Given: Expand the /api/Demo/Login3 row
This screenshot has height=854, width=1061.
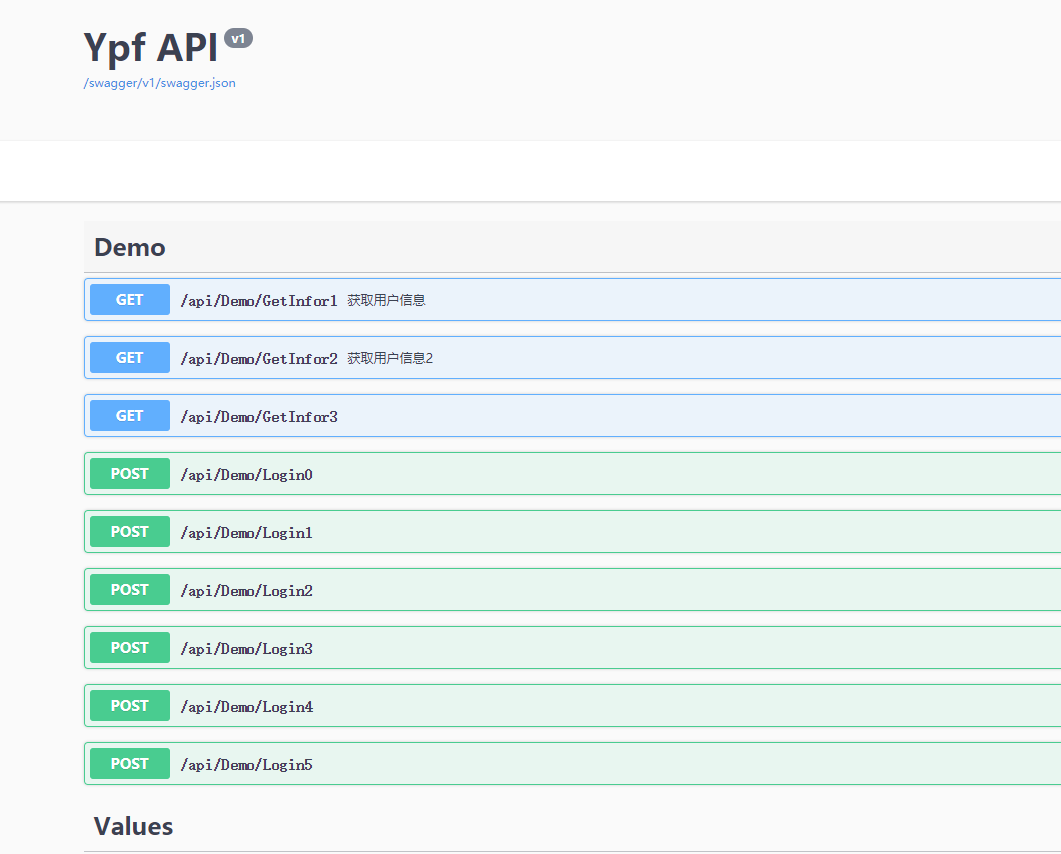Looking at the screenshot, I should pyautogui.click(x=572, y=648).
